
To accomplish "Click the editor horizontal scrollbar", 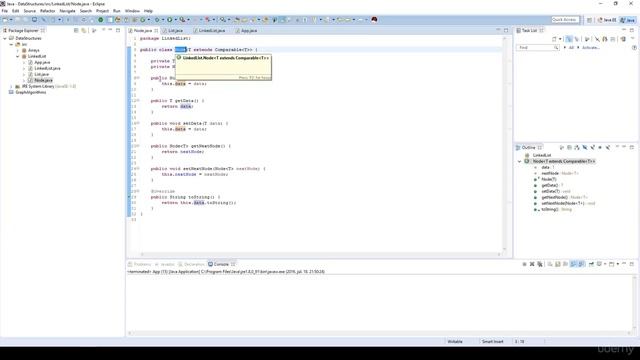I will [x=320, y=254].
